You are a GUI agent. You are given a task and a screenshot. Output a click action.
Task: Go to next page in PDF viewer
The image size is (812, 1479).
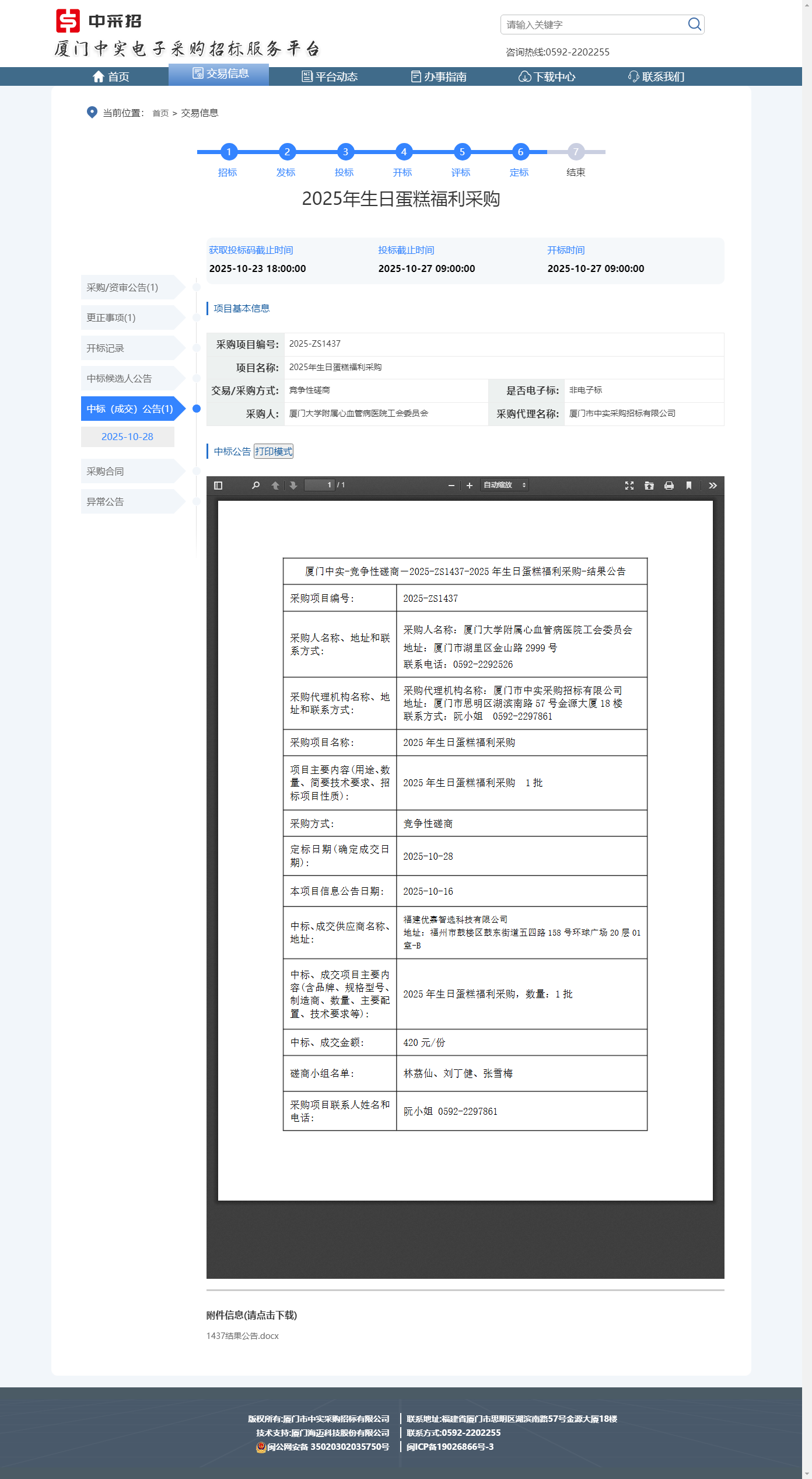tap(293, 485)
